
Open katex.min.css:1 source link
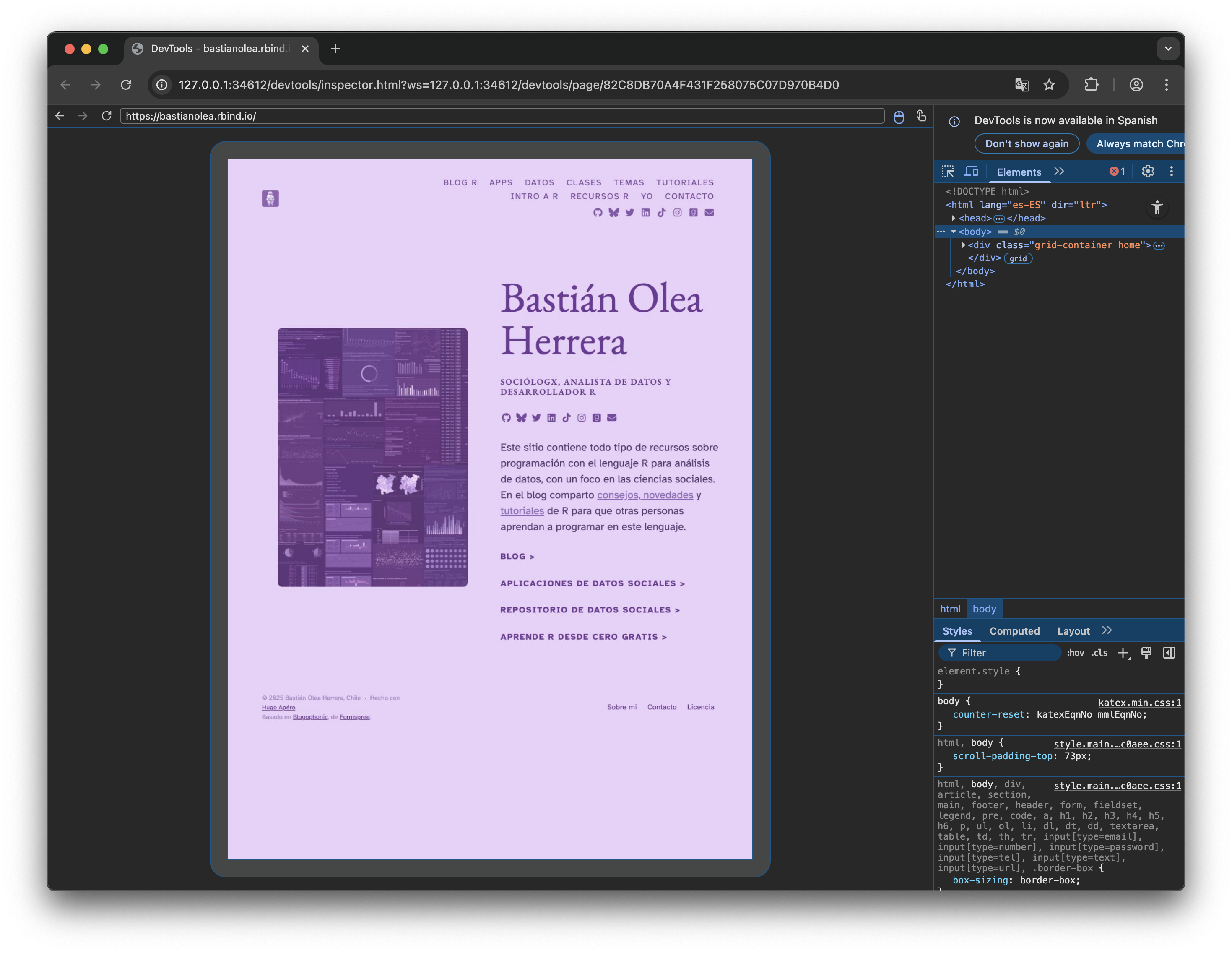[1139, 703]
